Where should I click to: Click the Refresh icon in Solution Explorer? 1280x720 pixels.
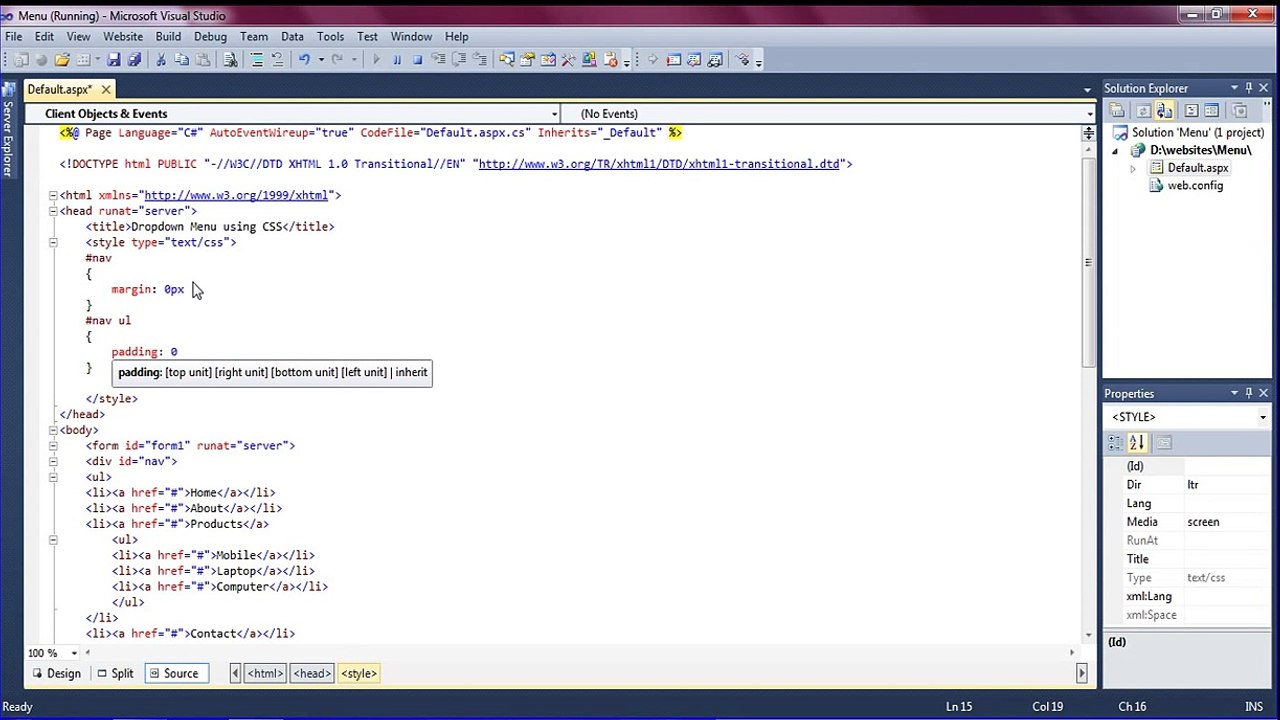coord(1143,110)
